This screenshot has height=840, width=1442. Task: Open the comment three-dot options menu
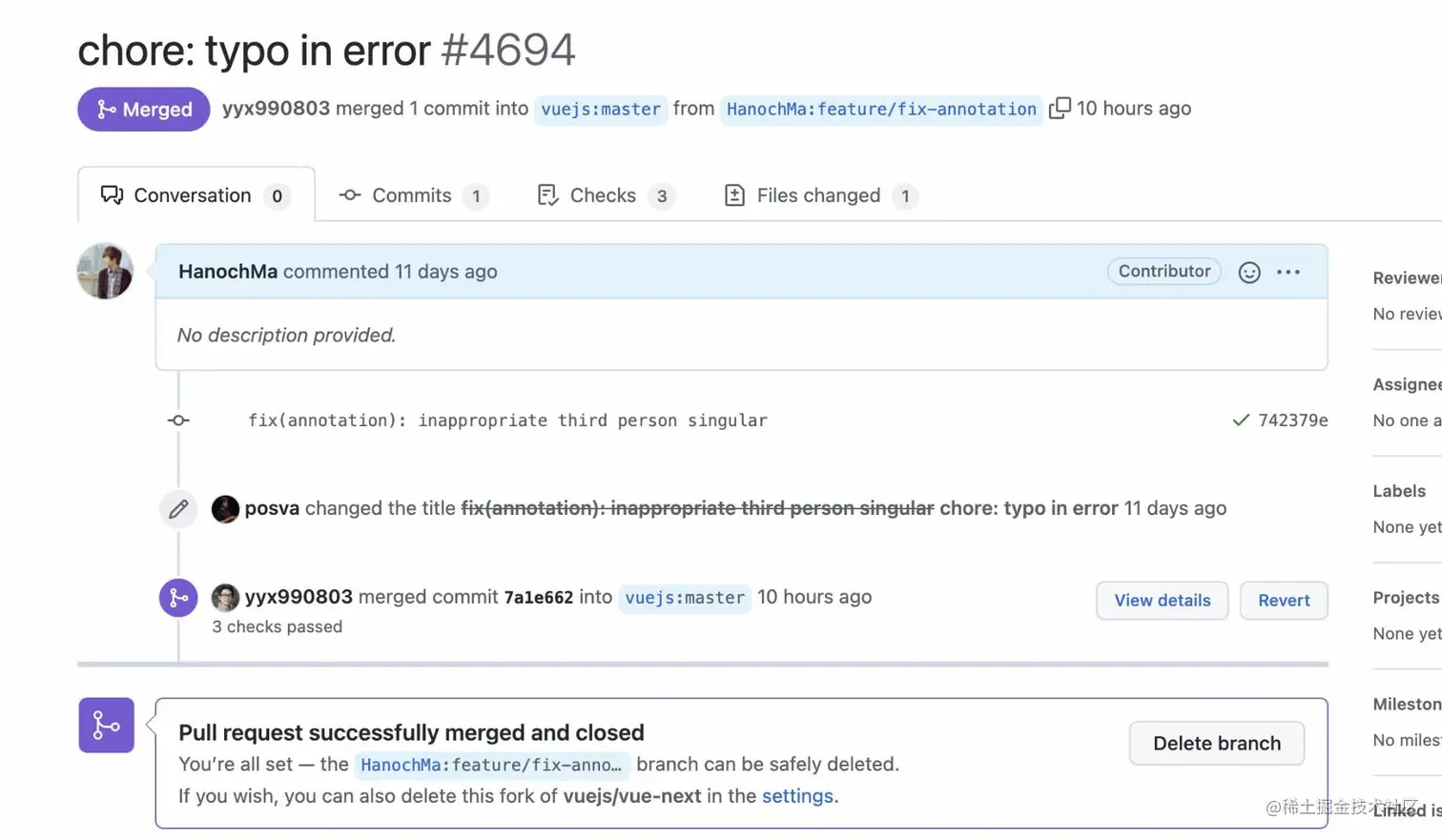pos(1288,273)
